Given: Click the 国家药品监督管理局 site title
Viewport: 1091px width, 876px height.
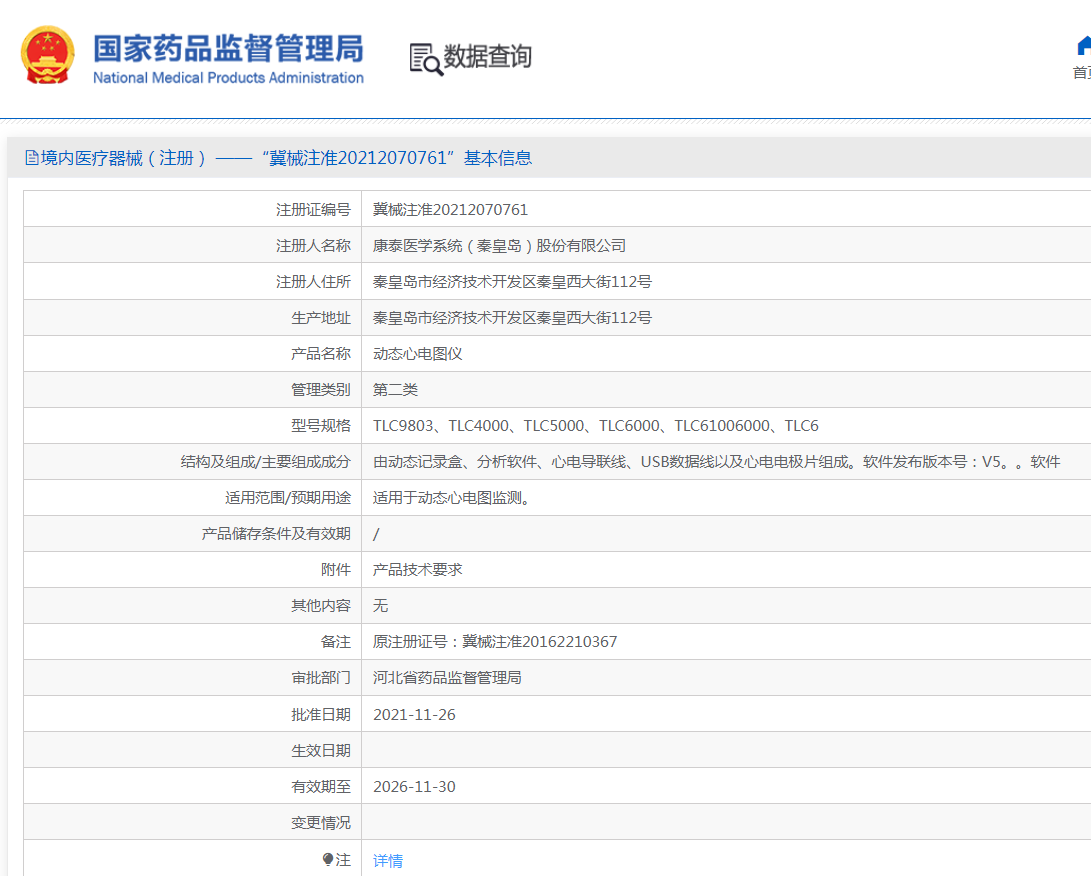Looking at the screenshot, I should pyautogui.click(x=228, y=47).
